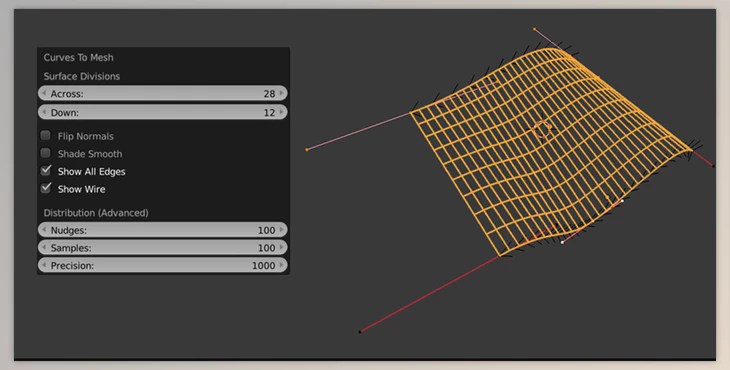Enable the Shade Smooth checkbox
Viewport: 730px width, 370px height.
pyautogui.click(x=46, y=153)
